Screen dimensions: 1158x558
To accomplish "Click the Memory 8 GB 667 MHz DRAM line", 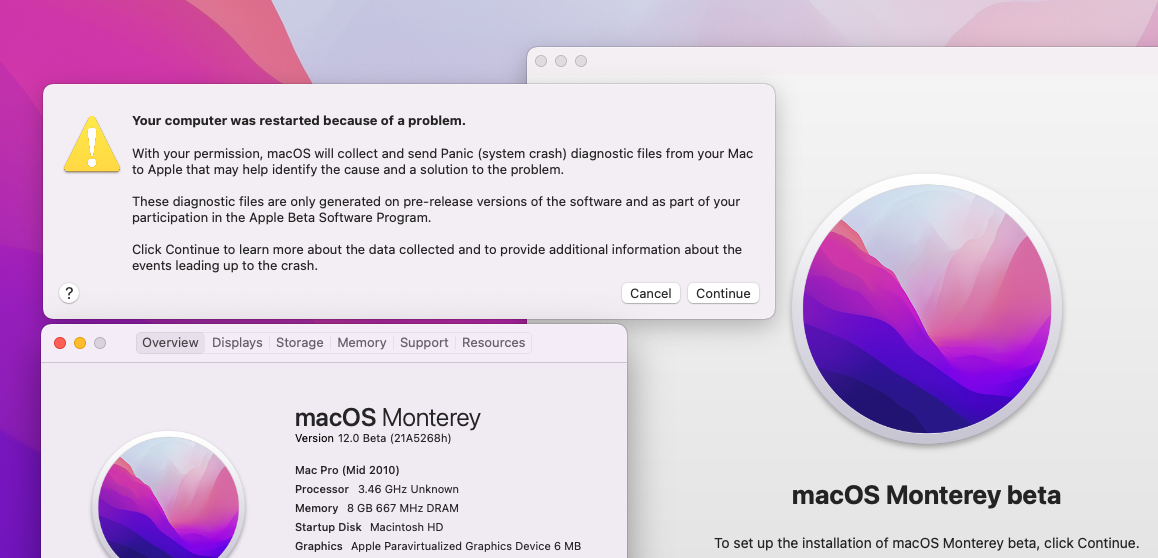I will [377, 509].
